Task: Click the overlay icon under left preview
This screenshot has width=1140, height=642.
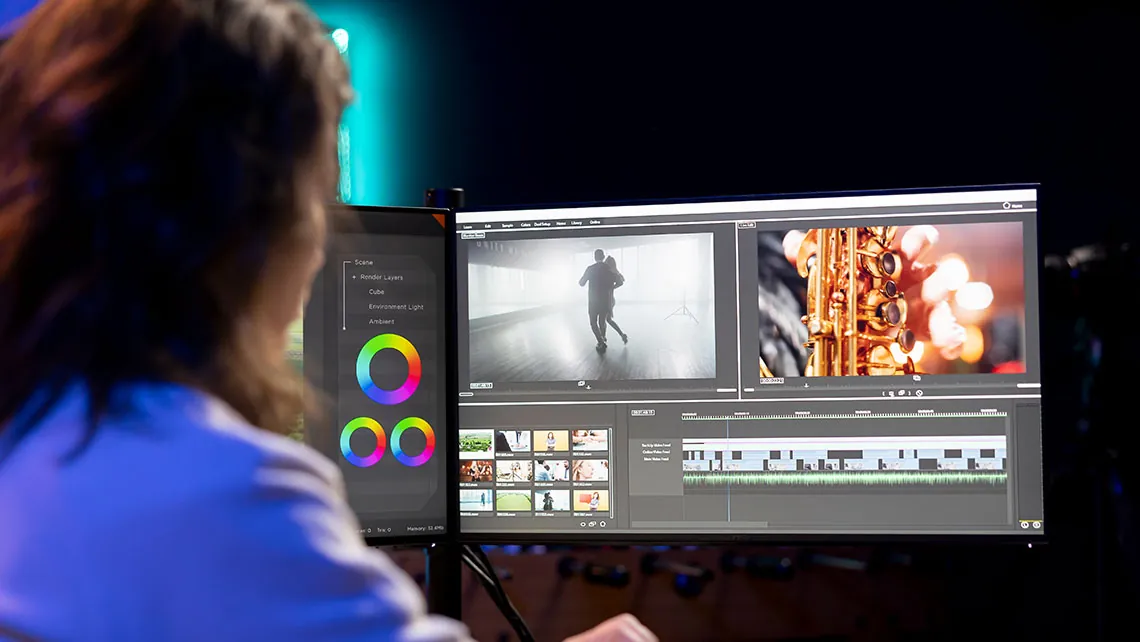Action: tap(582, 383)
